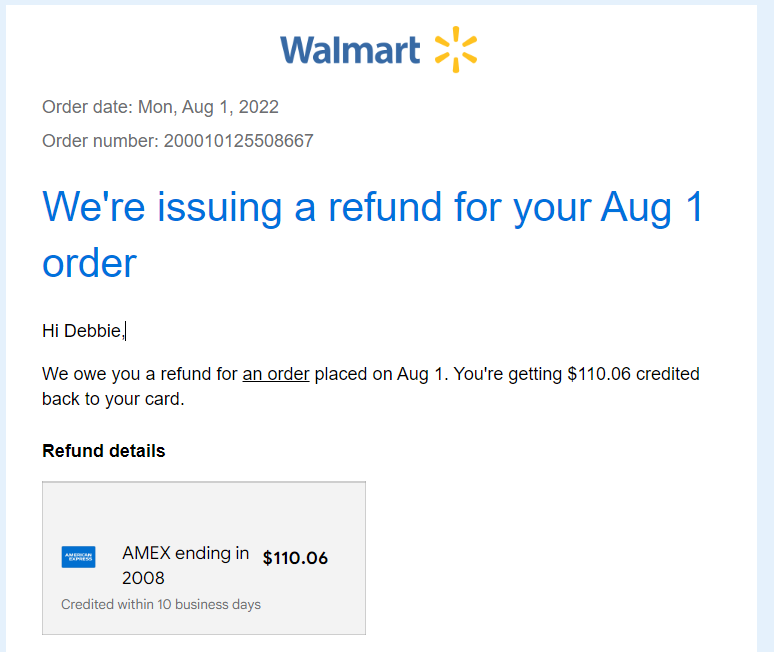Click the "AMEX ending in 2008" text
This screenshot has height=652, width=774.
tap(186, 565)
